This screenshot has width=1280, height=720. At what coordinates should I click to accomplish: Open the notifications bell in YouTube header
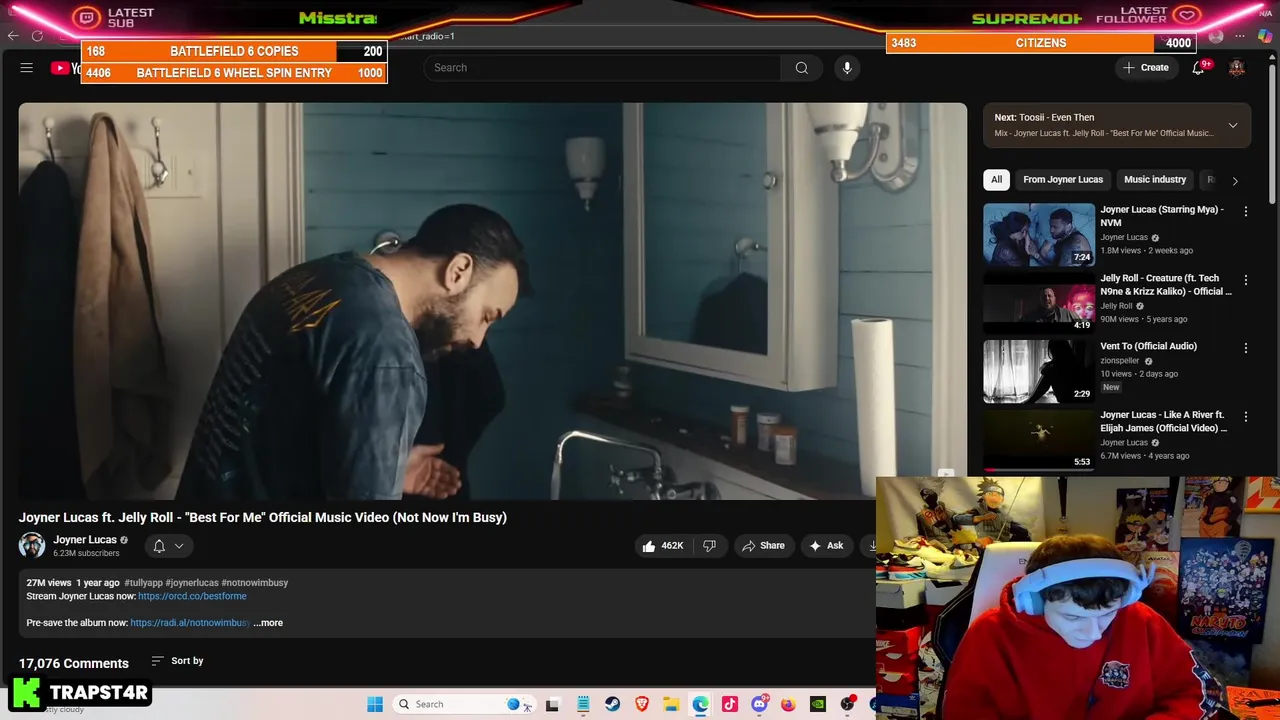(x=1198, y=68)
